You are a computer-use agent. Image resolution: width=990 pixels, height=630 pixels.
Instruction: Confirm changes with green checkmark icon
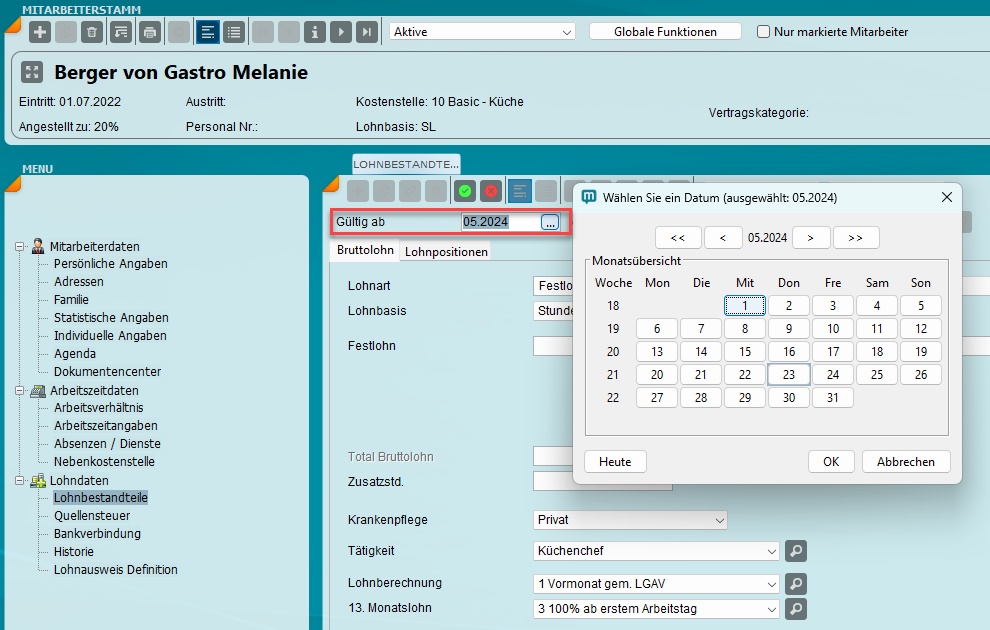coord(465,190)
